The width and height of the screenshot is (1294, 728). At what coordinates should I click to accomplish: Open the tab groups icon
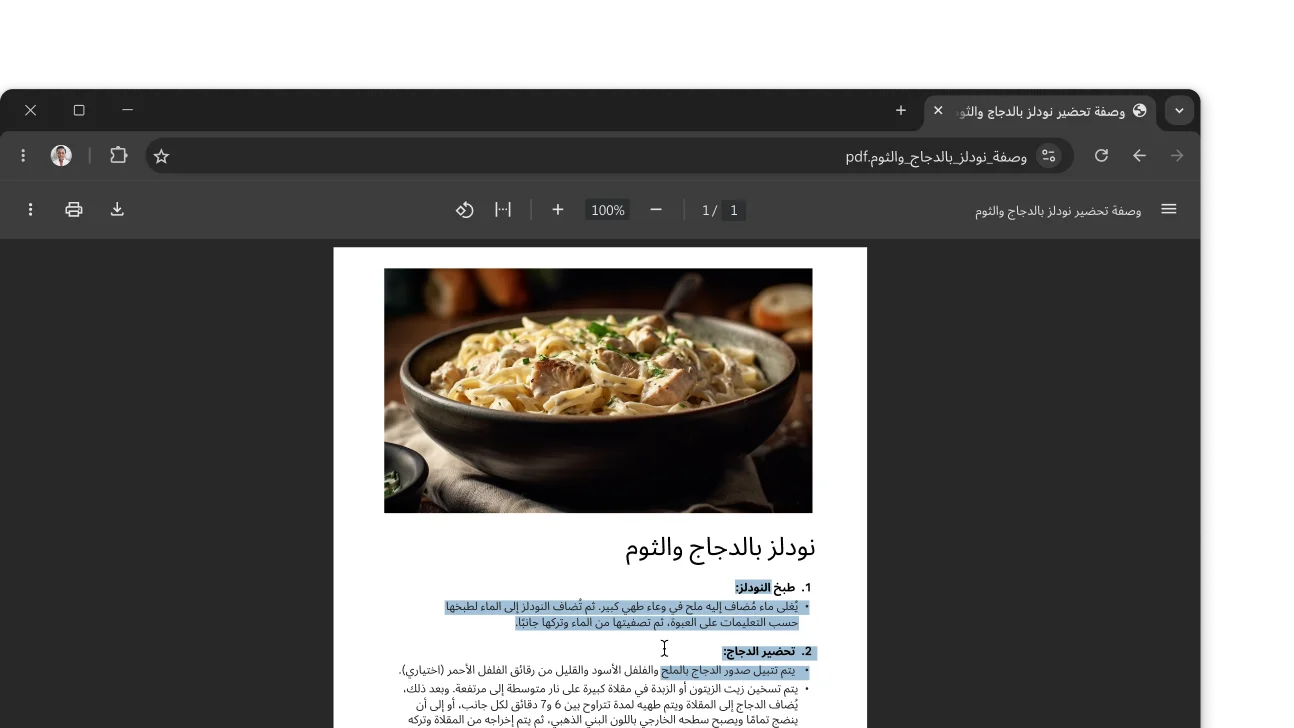tap(119, 156)
